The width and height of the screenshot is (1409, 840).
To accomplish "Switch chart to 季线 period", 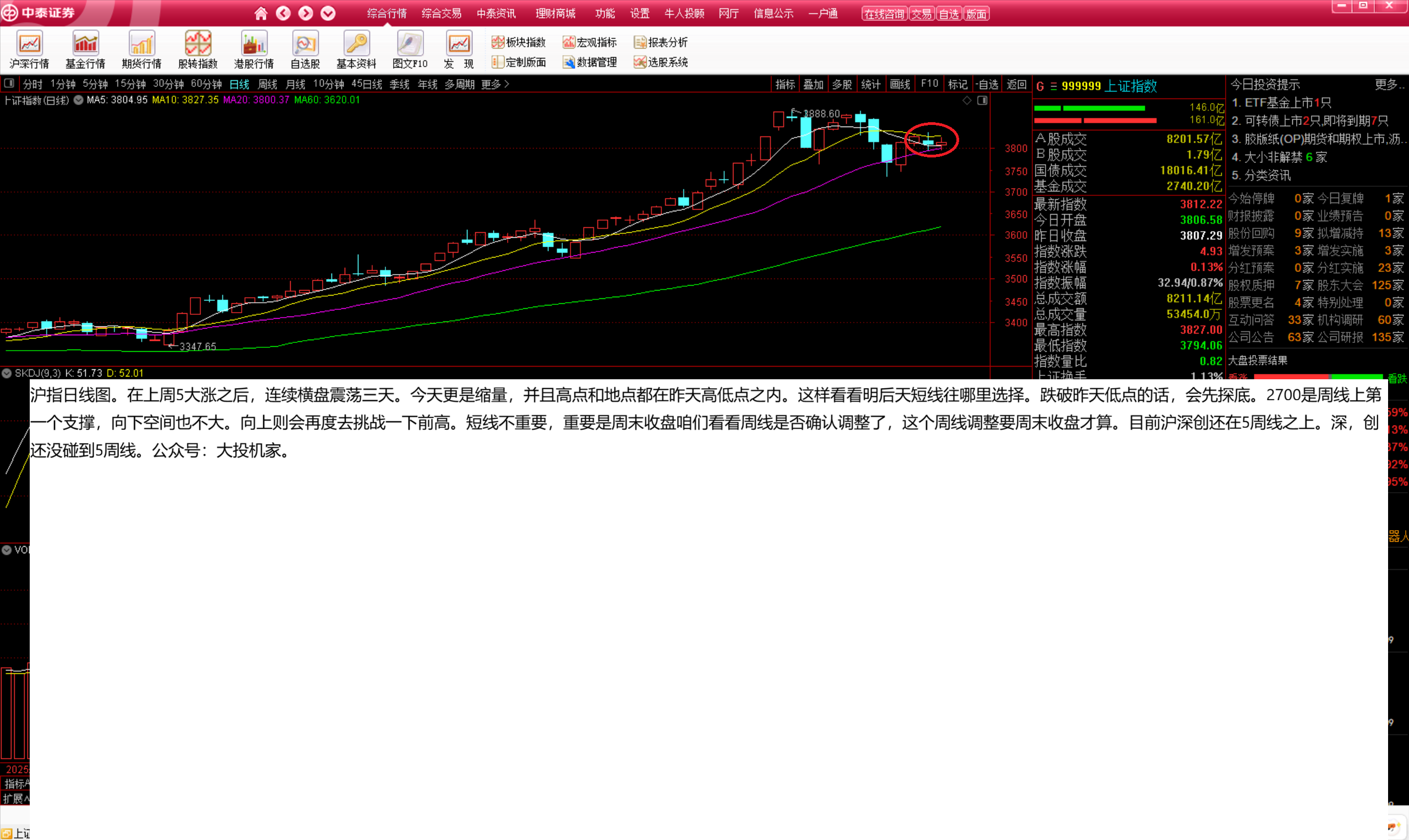I will click(399, 84).
